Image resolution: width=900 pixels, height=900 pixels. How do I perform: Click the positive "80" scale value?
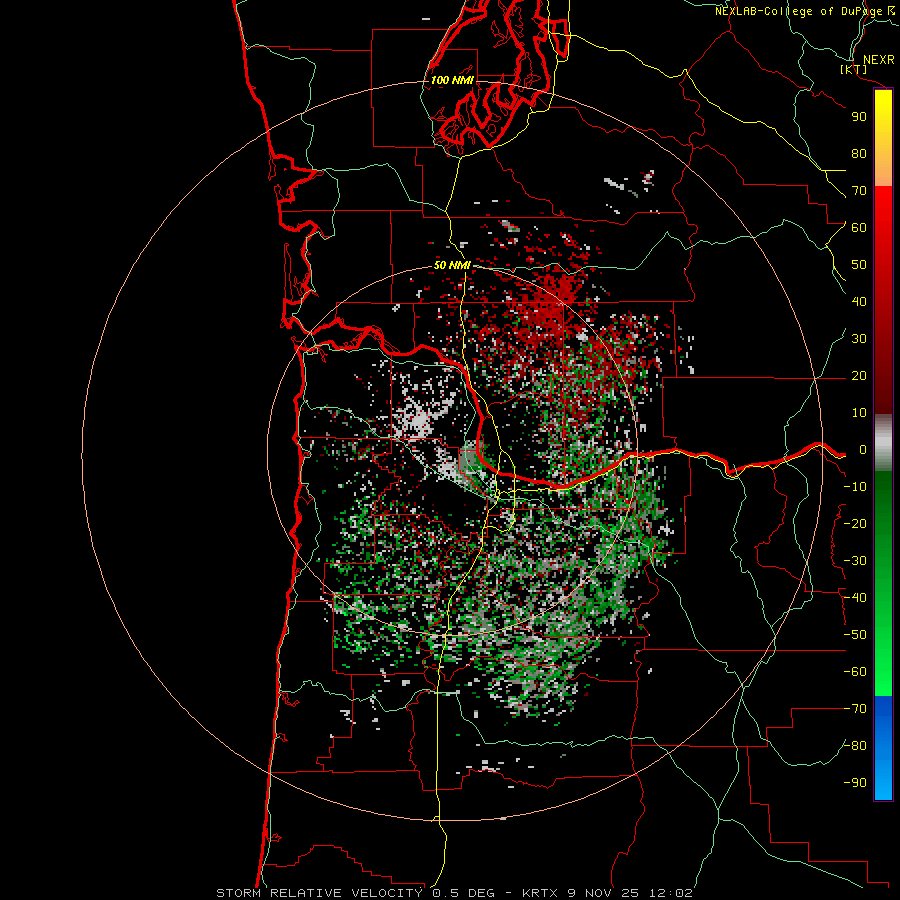tap(859, 154)
